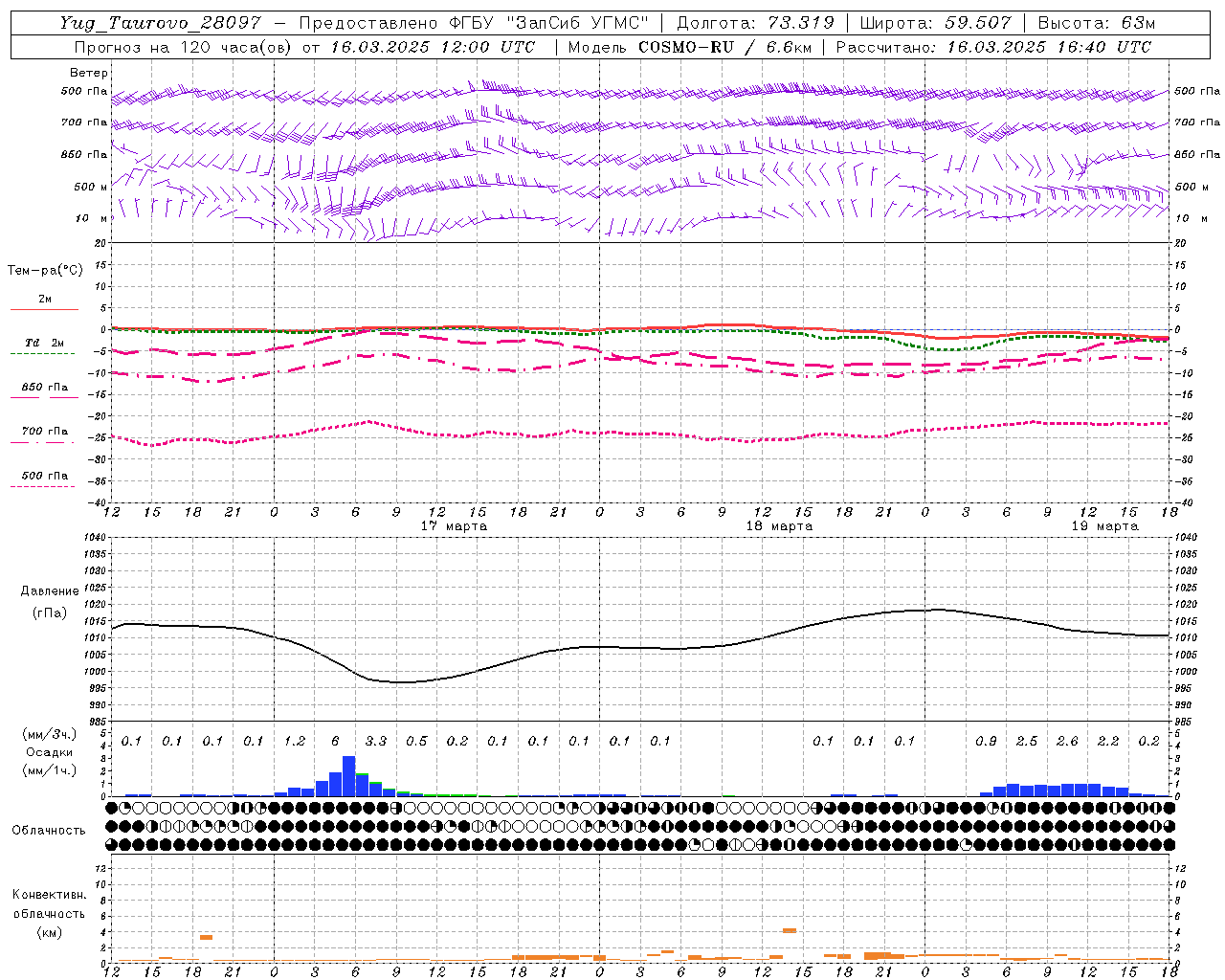Select the Рассчитано 16.03.2025 16:40 UTC timestamp
This screenshot has width=1225, height=980.
993,47
